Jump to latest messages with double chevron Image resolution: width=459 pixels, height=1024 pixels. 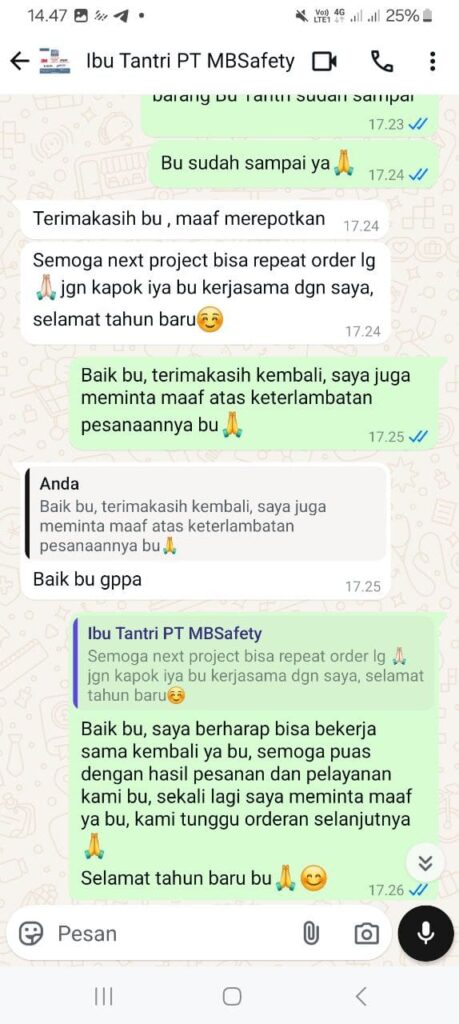(426, 863)
